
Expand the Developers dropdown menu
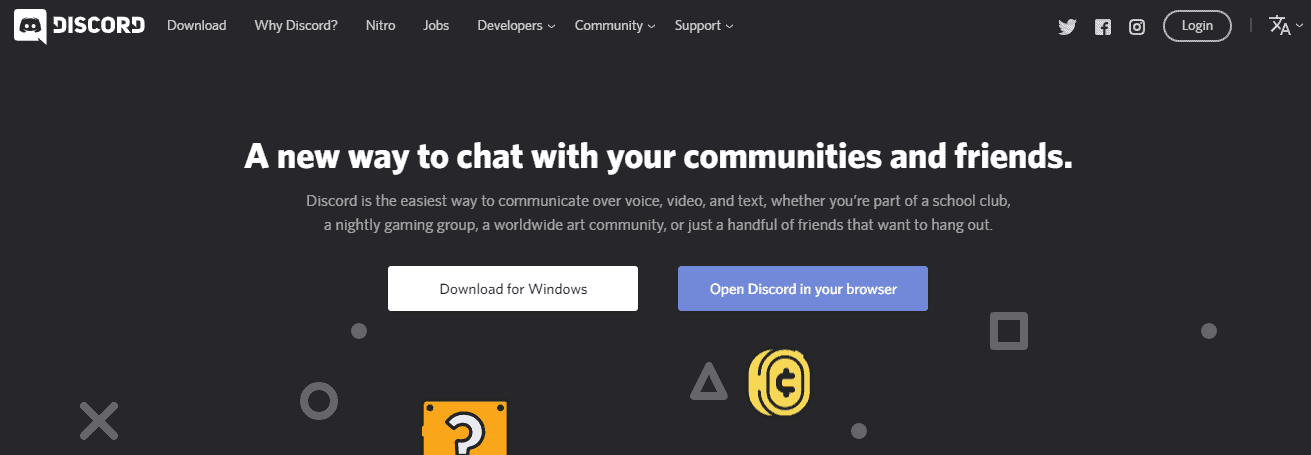[x=516, y=26]
